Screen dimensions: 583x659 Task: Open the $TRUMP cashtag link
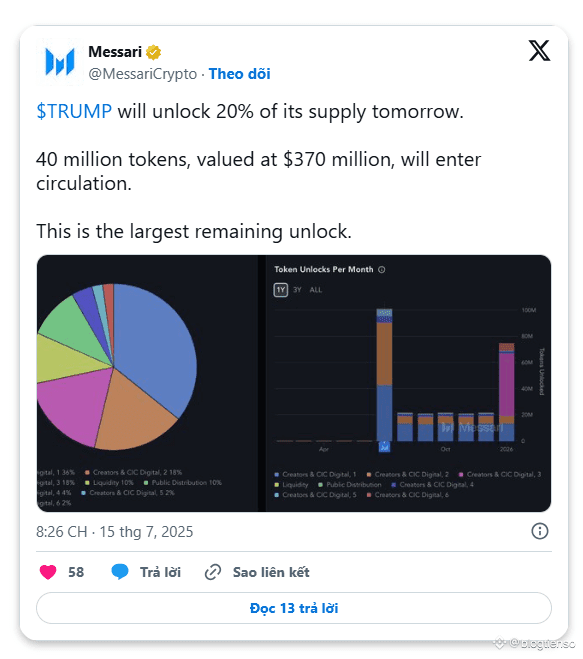pos(74,111)
